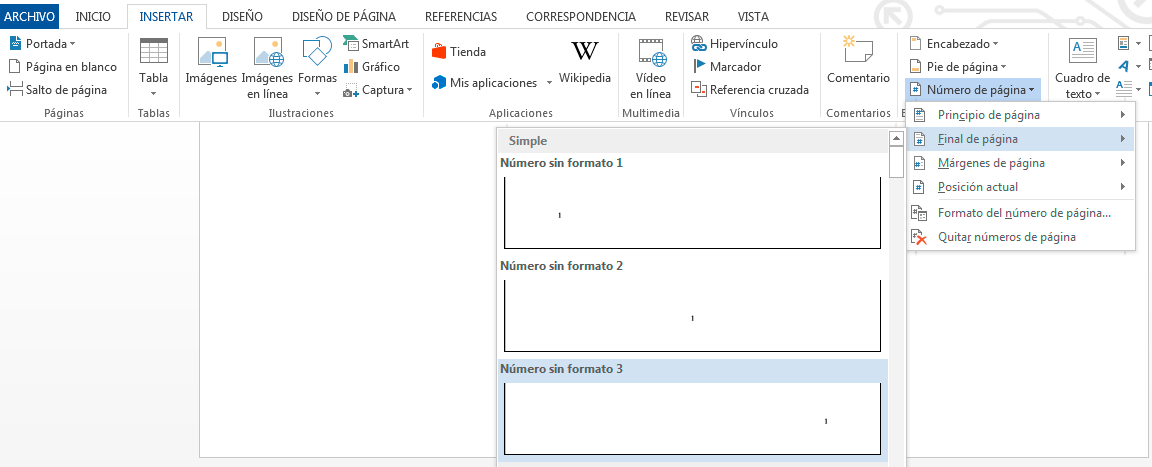The image size is (1152, 467).
Task: Toggle the Número de página dropdown
Action: 973,90
